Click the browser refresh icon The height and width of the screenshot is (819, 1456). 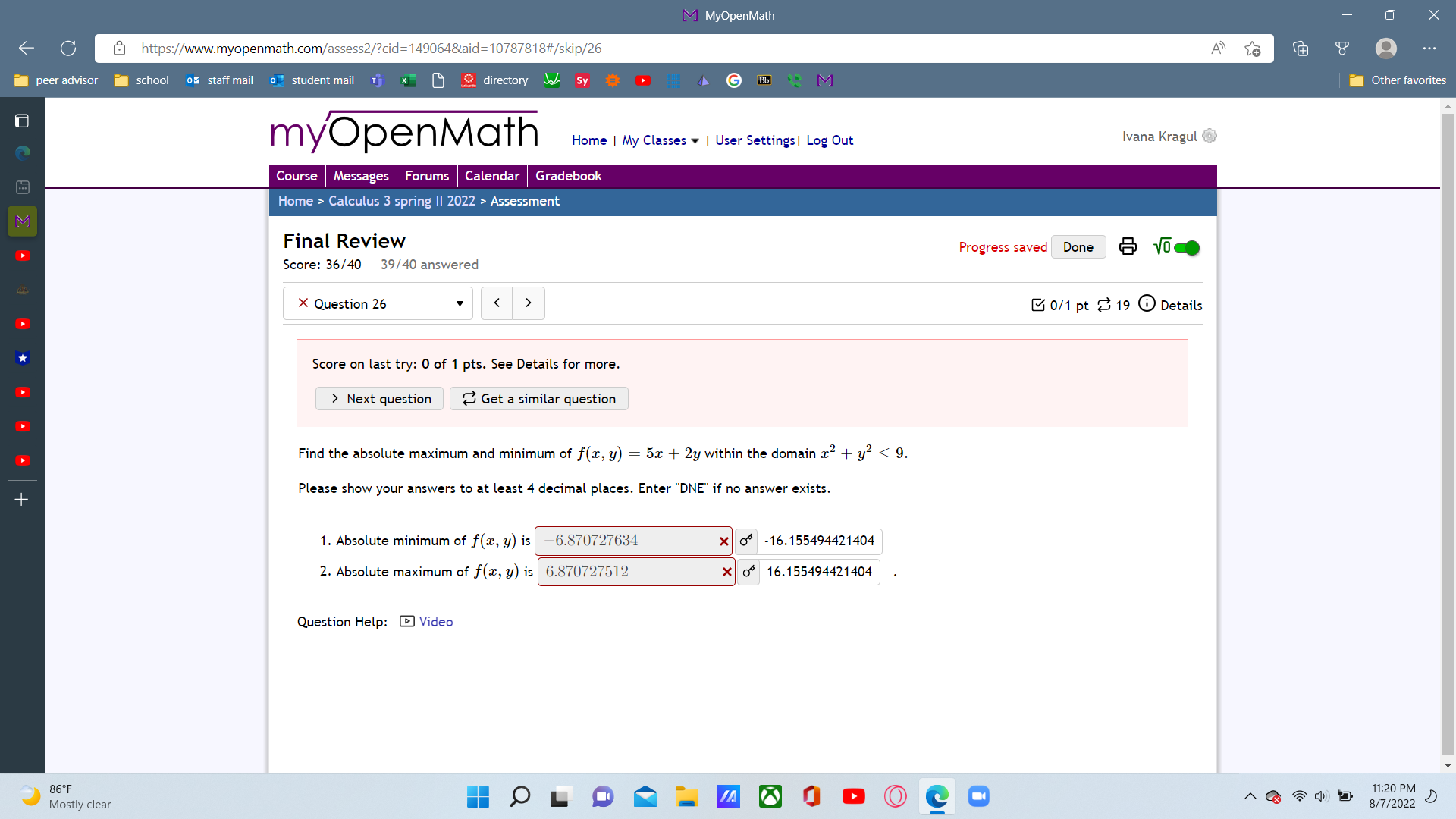point(68,49)
